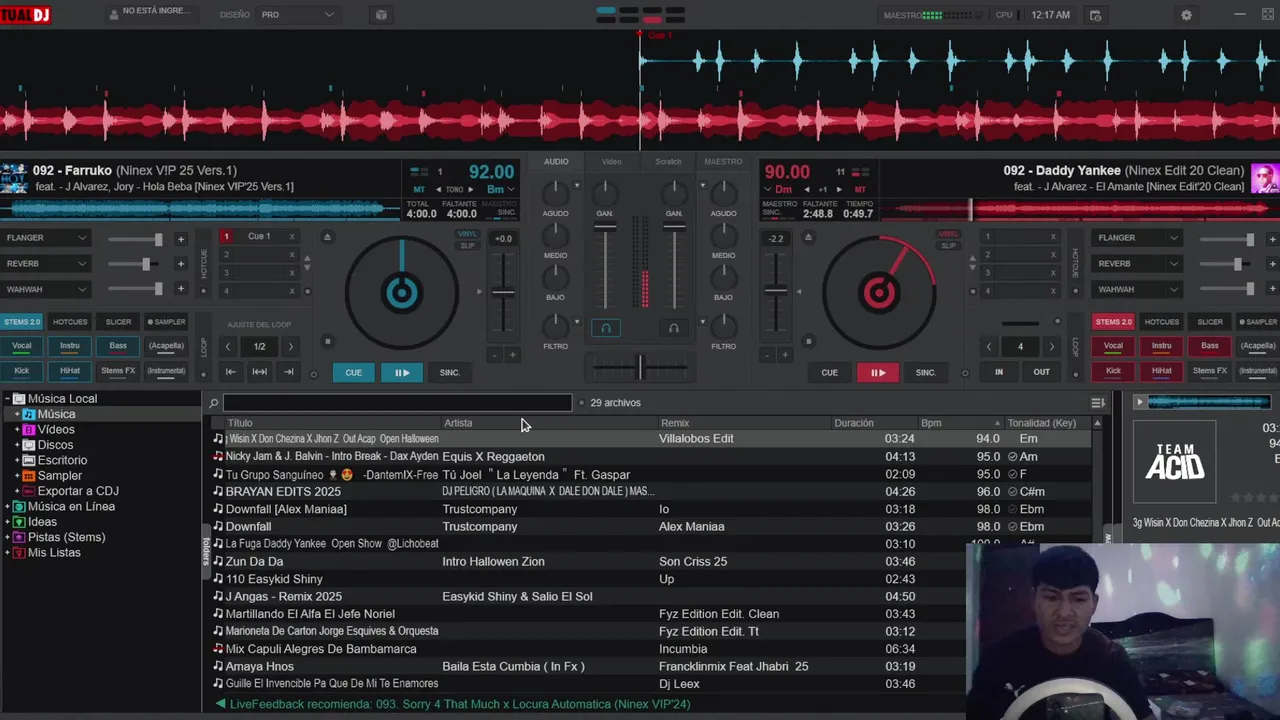Open FLANGER effect dropdown on right deck
The height and width of the screenshot is (720, 1280).
[x=1138, y=238]
